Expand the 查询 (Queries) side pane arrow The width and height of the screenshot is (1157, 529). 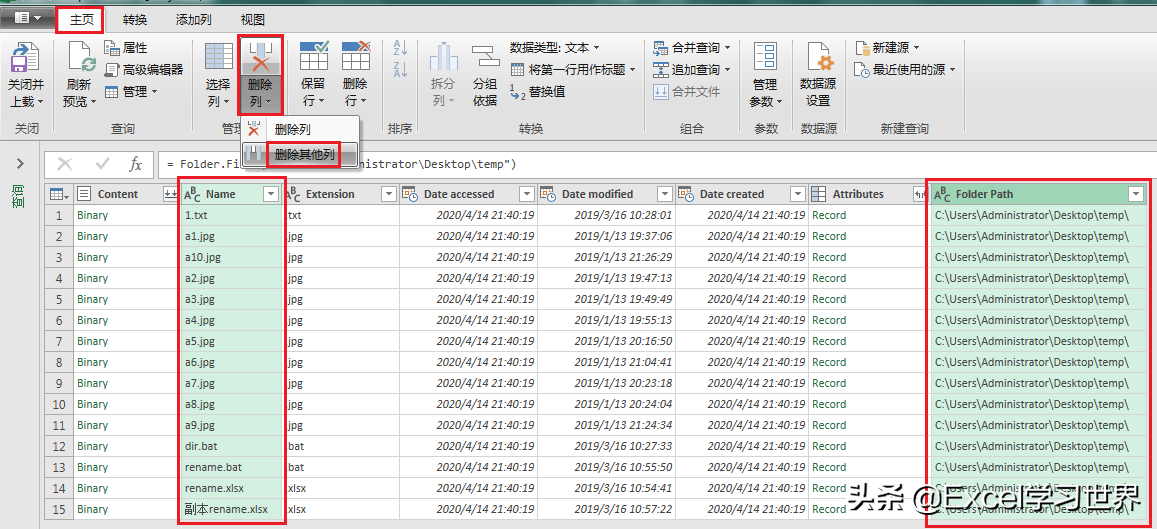coord(20,163)
